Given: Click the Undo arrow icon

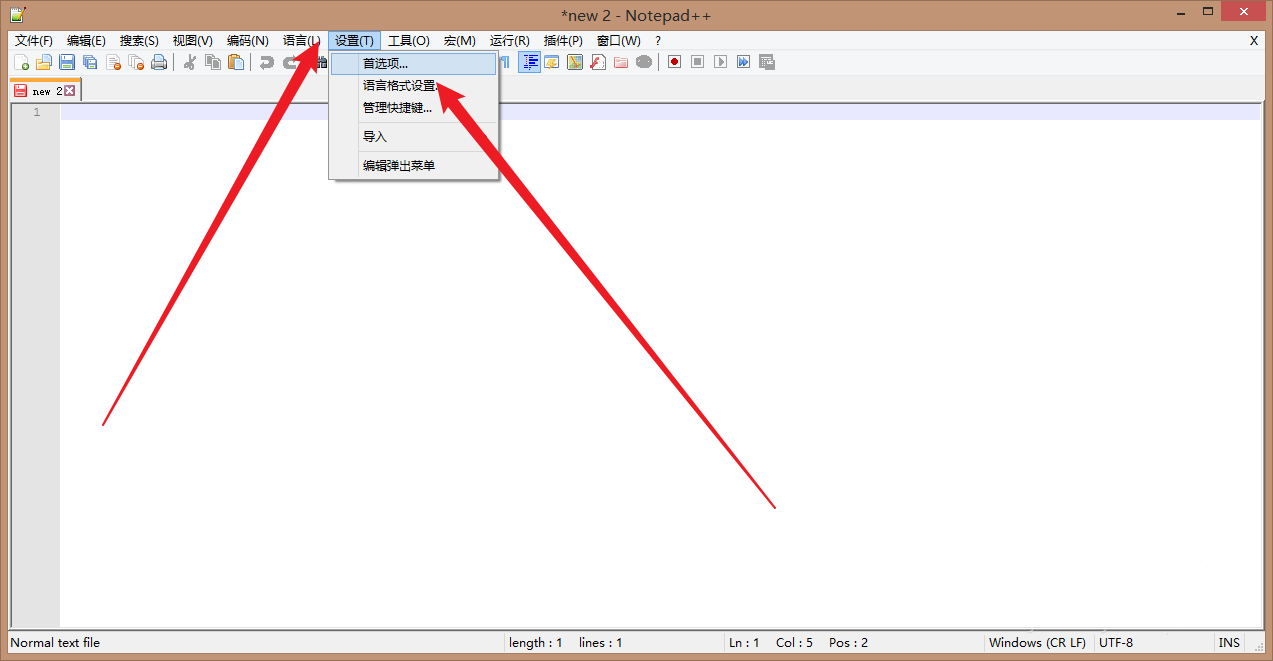Looking at the screenshot, I should pyautogui.click(x=266, y=62).
